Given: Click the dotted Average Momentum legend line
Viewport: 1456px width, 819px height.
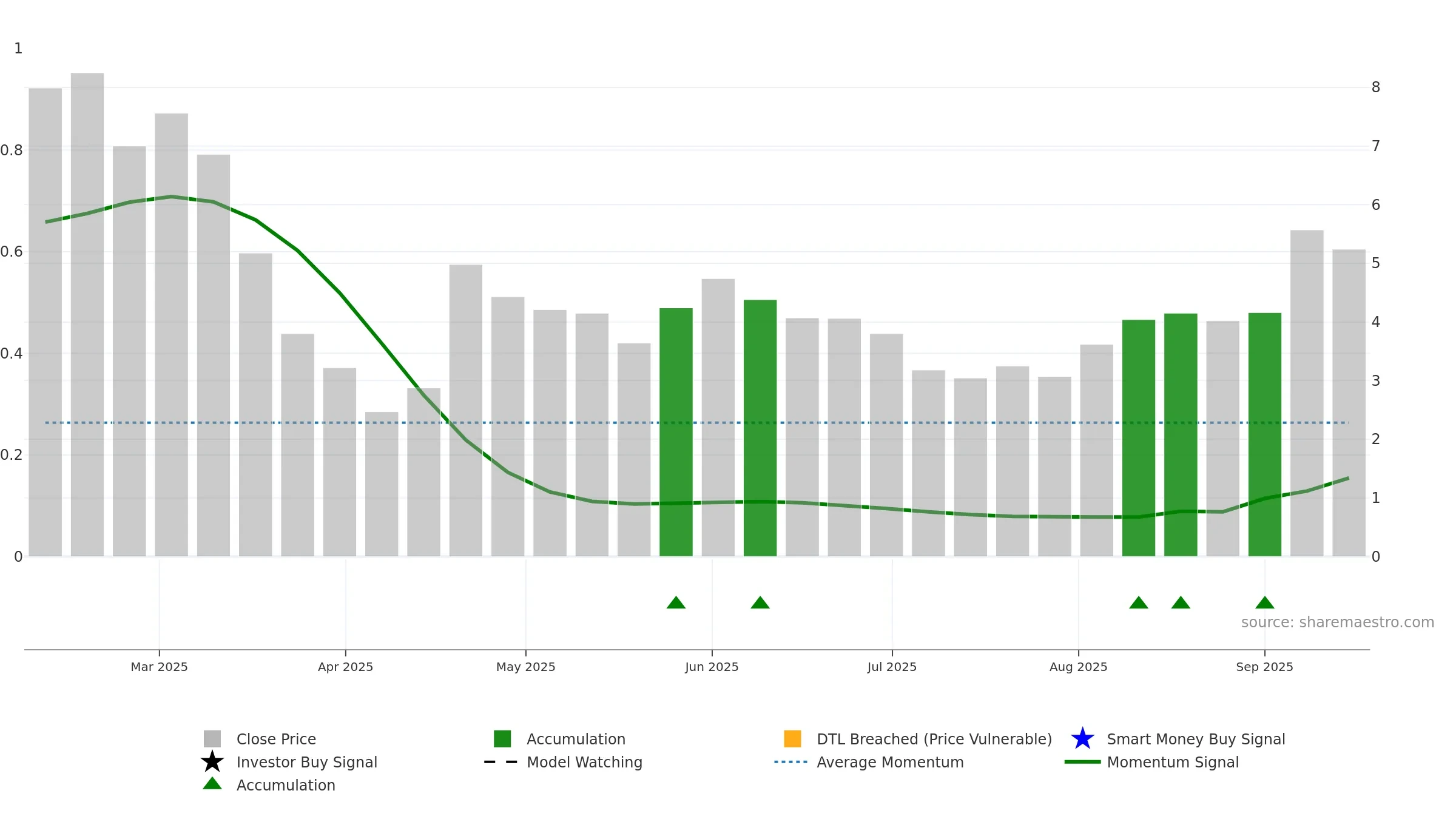Looking at the screenshot, I should [x=791, y=762].
